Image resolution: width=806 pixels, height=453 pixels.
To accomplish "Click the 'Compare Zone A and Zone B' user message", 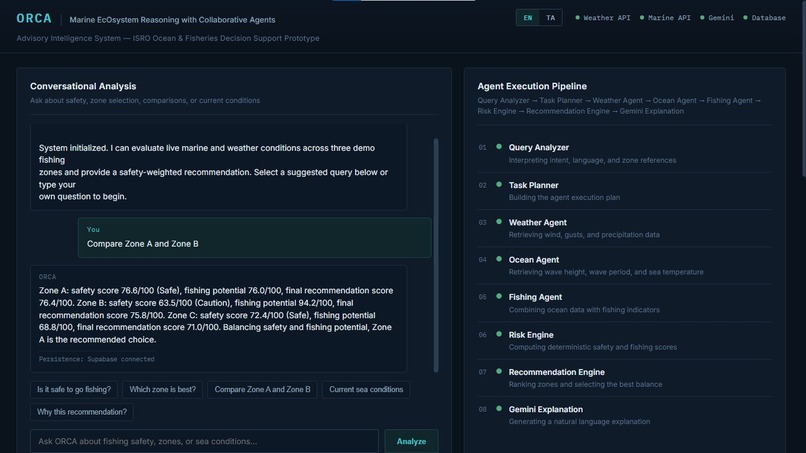I will click(254, 238).
